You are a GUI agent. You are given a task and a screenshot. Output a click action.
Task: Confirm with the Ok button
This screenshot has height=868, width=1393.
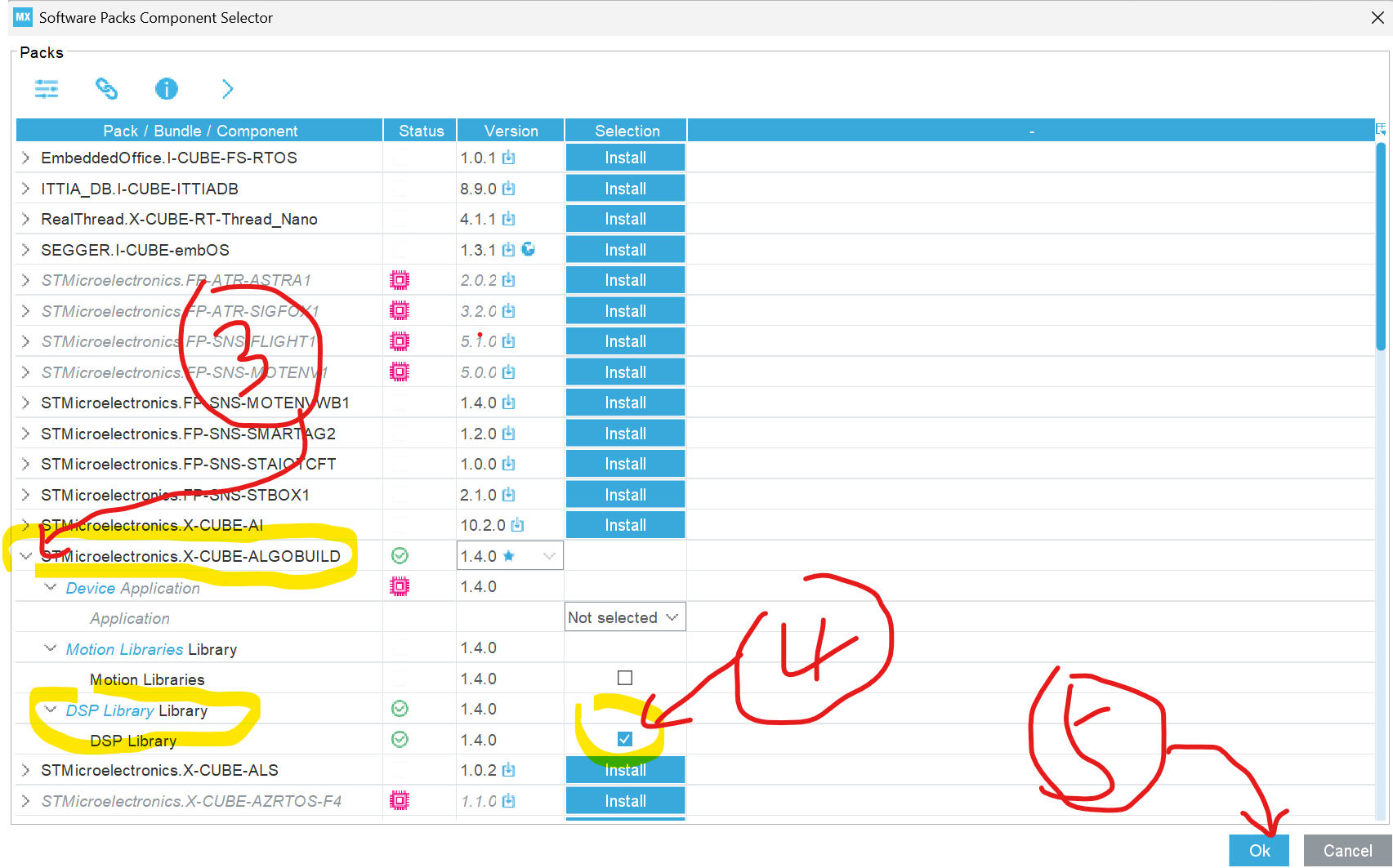pos(1259,851)
